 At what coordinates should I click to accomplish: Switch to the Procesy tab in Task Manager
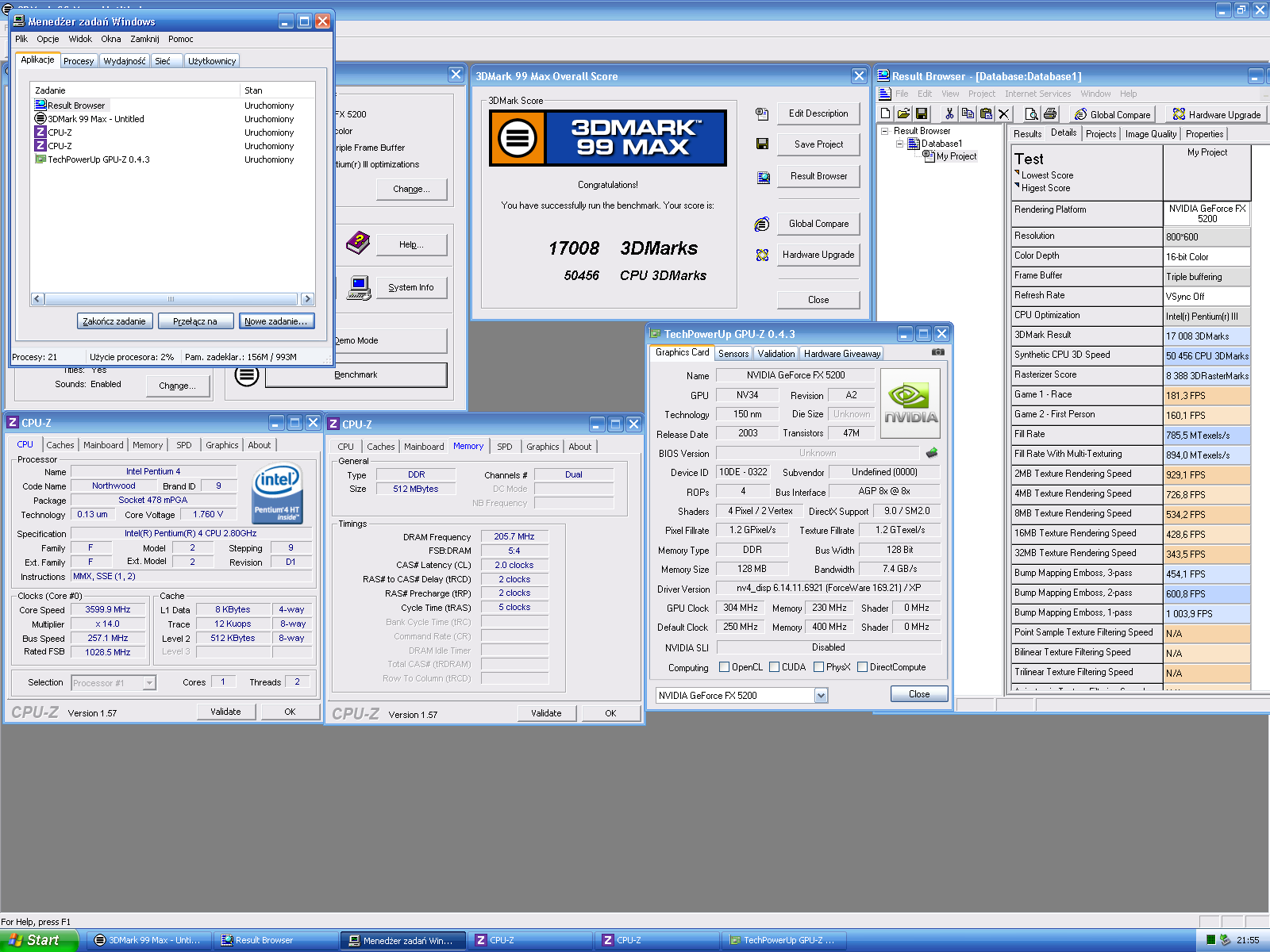pyautogui.click(x=79, y=61)
